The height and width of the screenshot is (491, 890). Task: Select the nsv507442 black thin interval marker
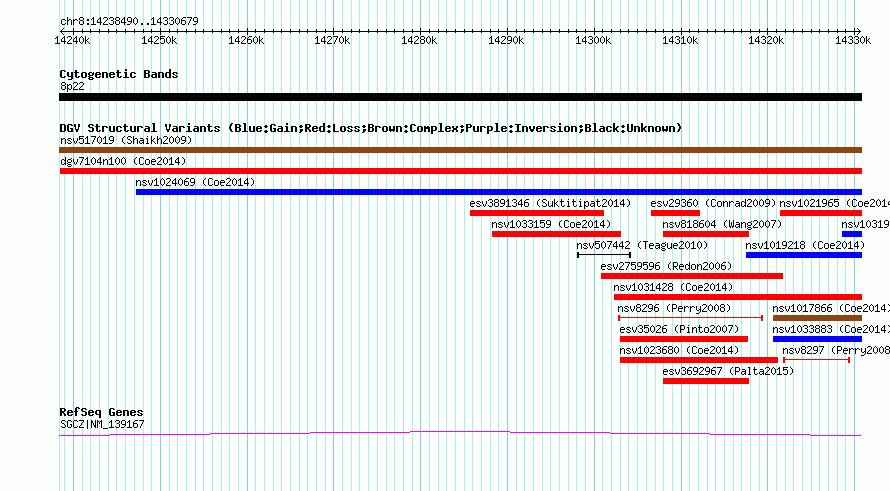coord(604,255)
